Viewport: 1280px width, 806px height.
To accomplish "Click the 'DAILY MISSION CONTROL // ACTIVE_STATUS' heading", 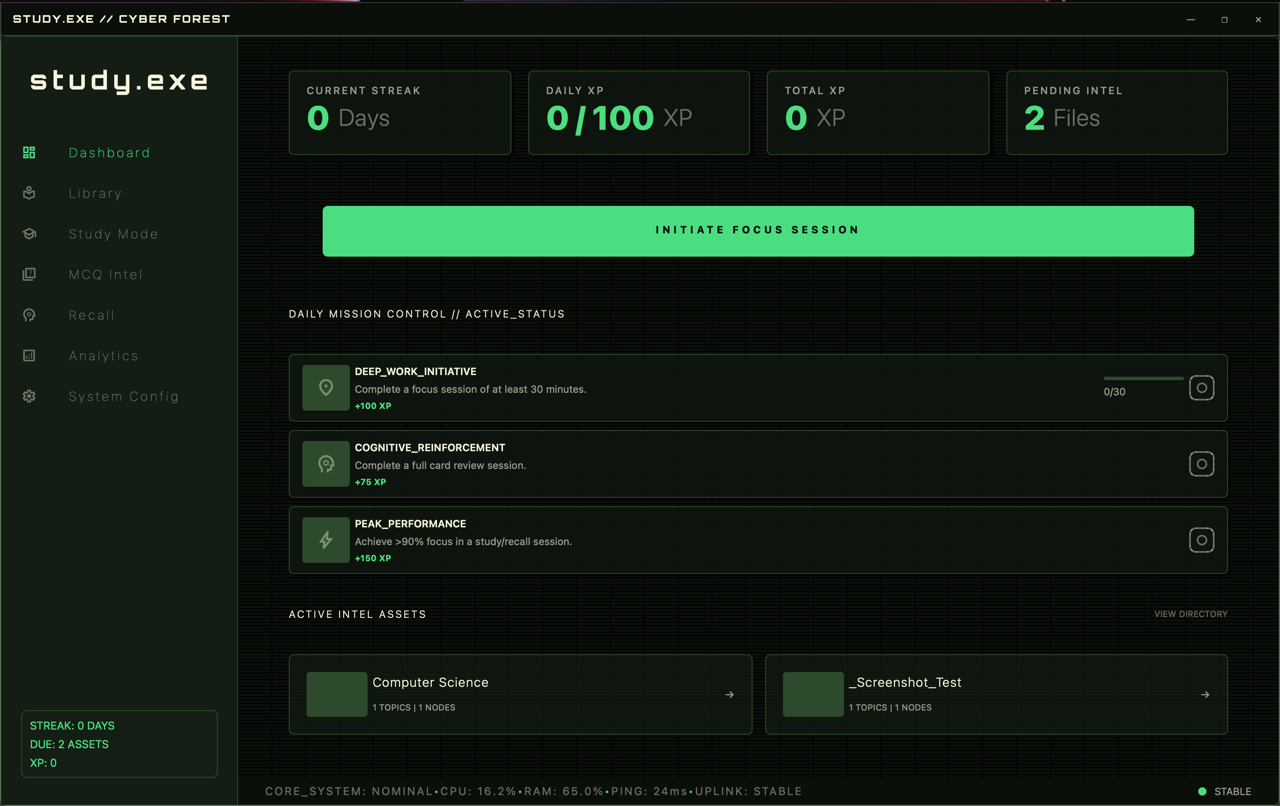I will [427, 314].
